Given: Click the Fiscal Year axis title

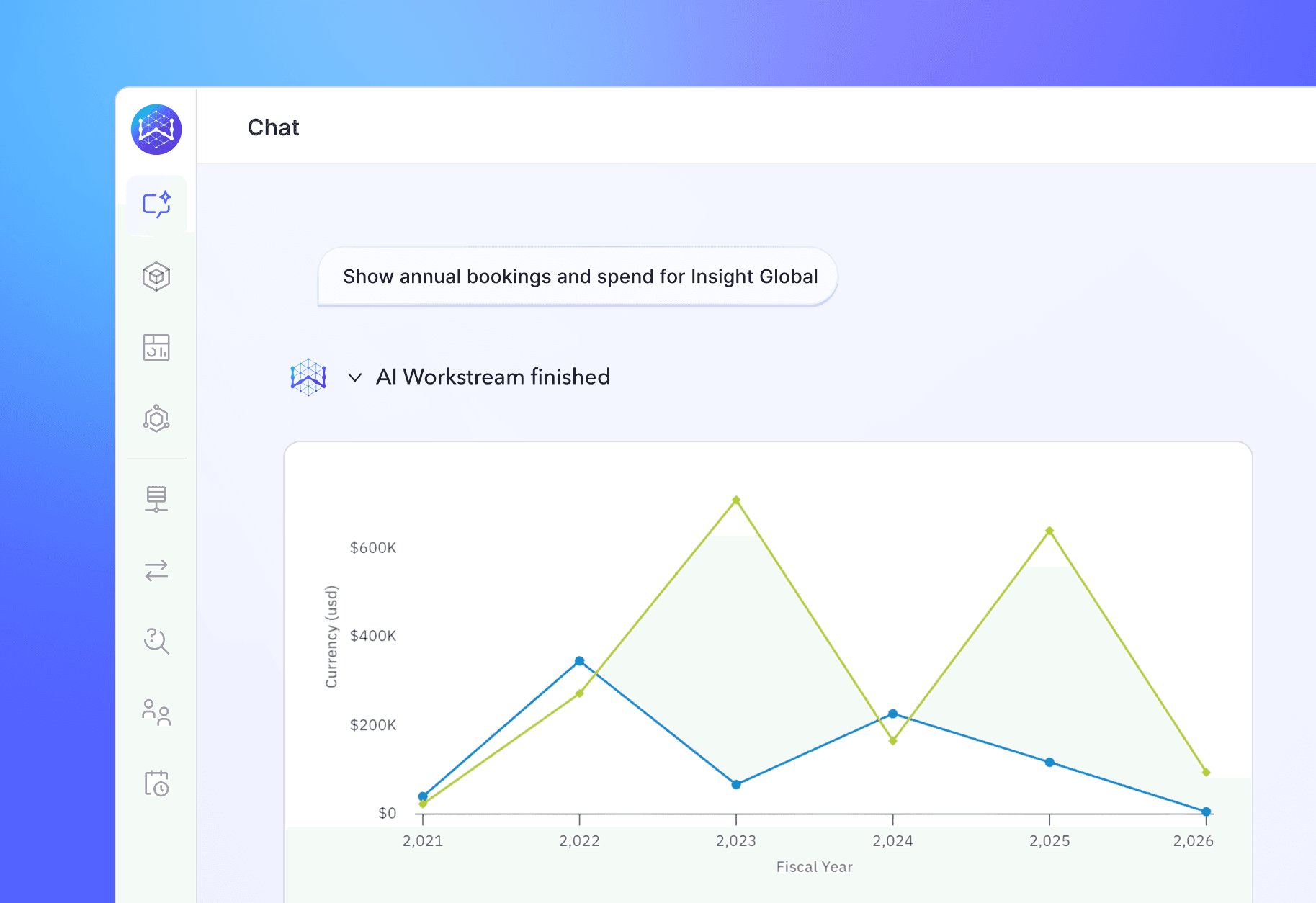Looking at the screenshot, I should (815, 867).
